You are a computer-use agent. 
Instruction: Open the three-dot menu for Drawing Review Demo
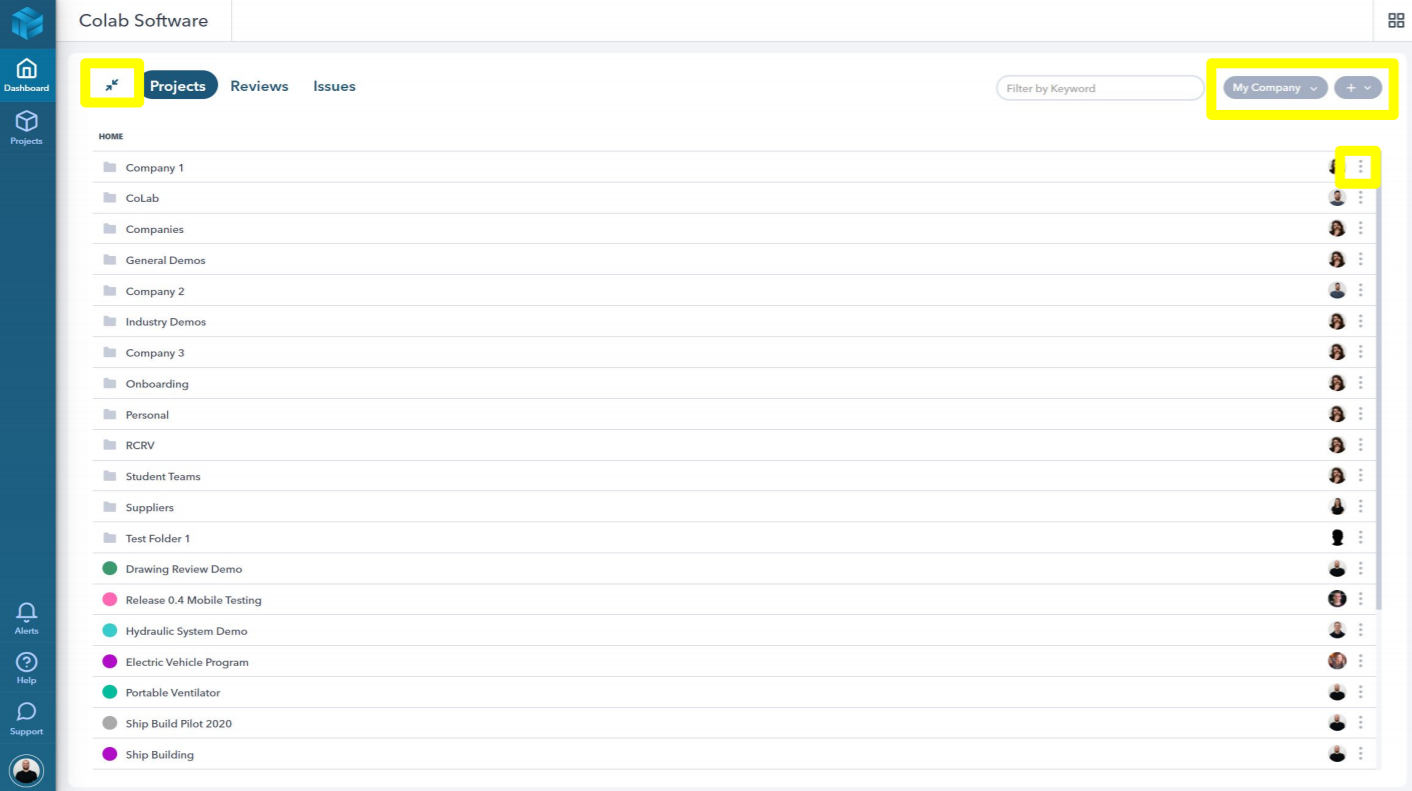pos(1360,569)
